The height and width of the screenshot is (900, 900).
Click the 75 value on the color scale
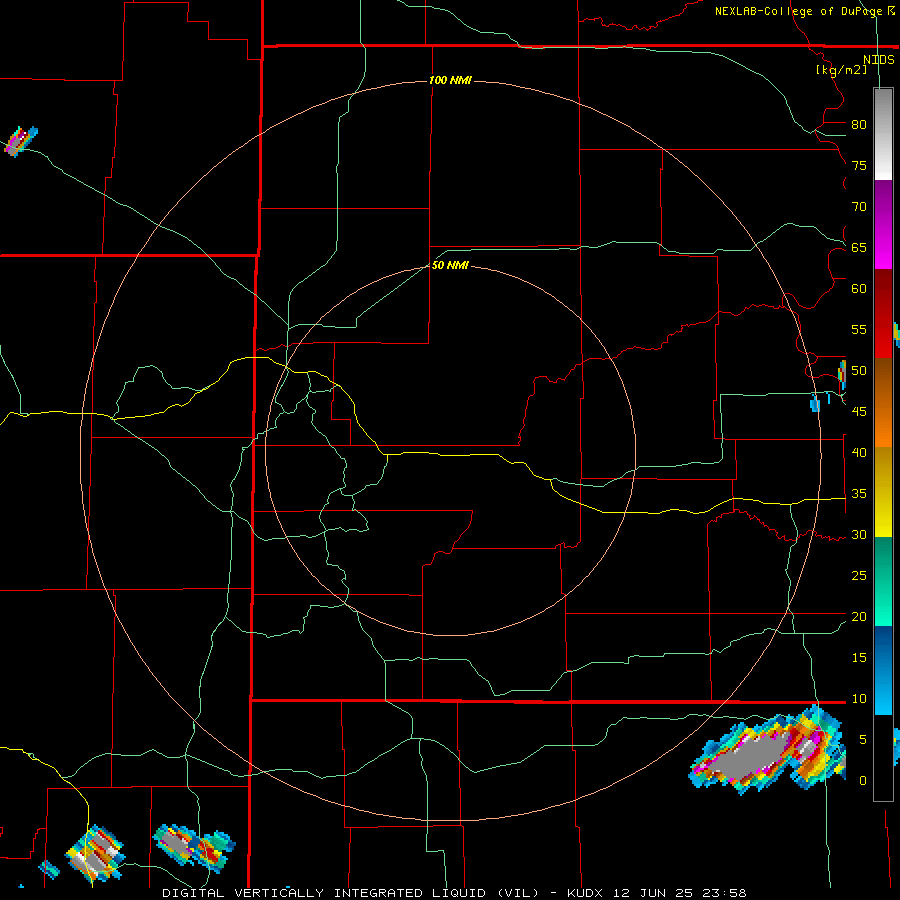pos(859,165)
